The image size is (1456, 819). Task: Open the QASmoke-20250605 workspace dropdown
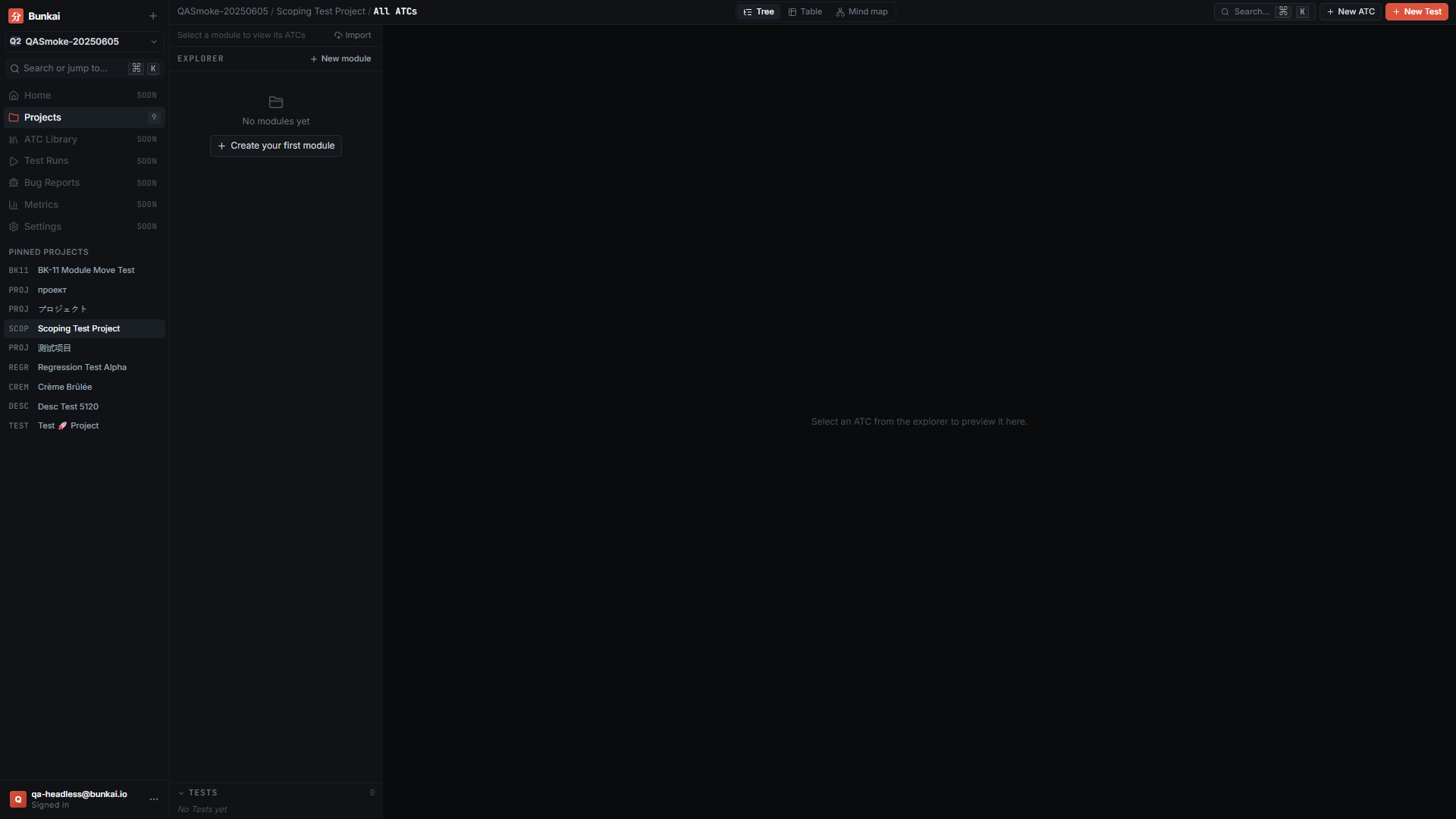(x=84, y=42)
